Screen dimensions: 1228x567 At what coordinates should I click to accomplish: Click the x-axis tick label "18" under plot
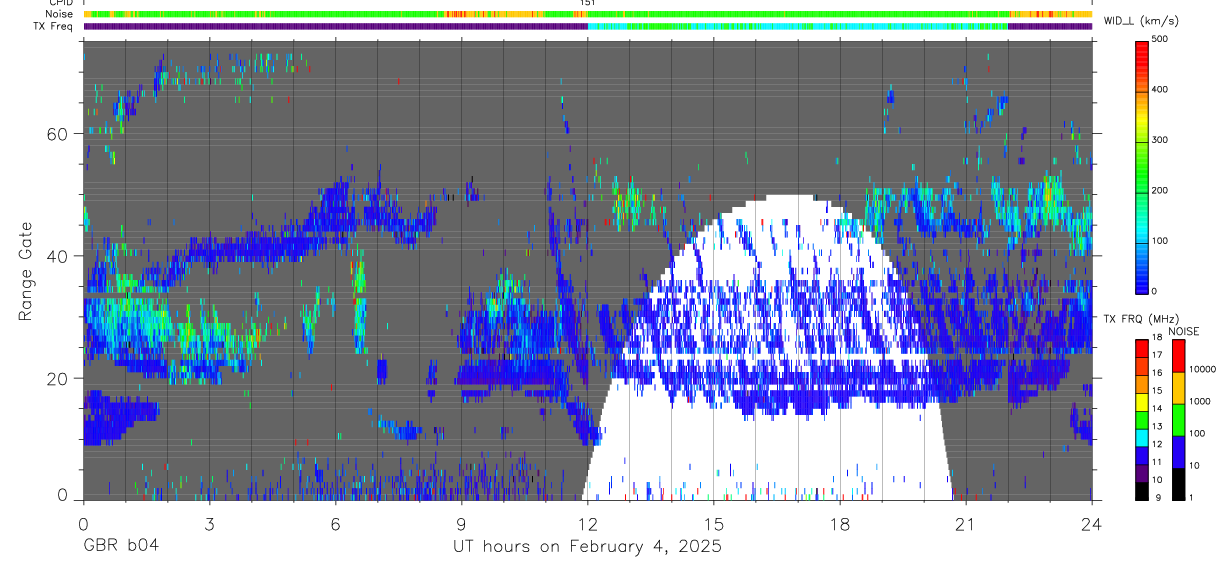click(x=840, y=524)
